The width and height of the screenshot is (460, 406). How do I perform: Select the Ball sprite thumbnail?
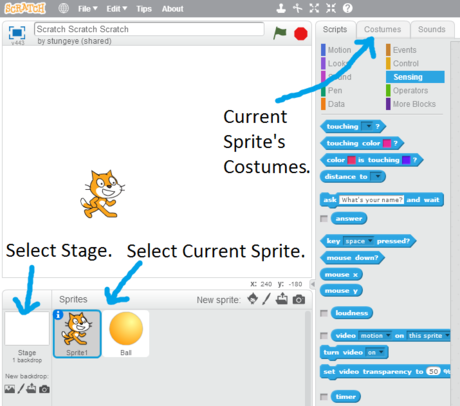point(126,334)
